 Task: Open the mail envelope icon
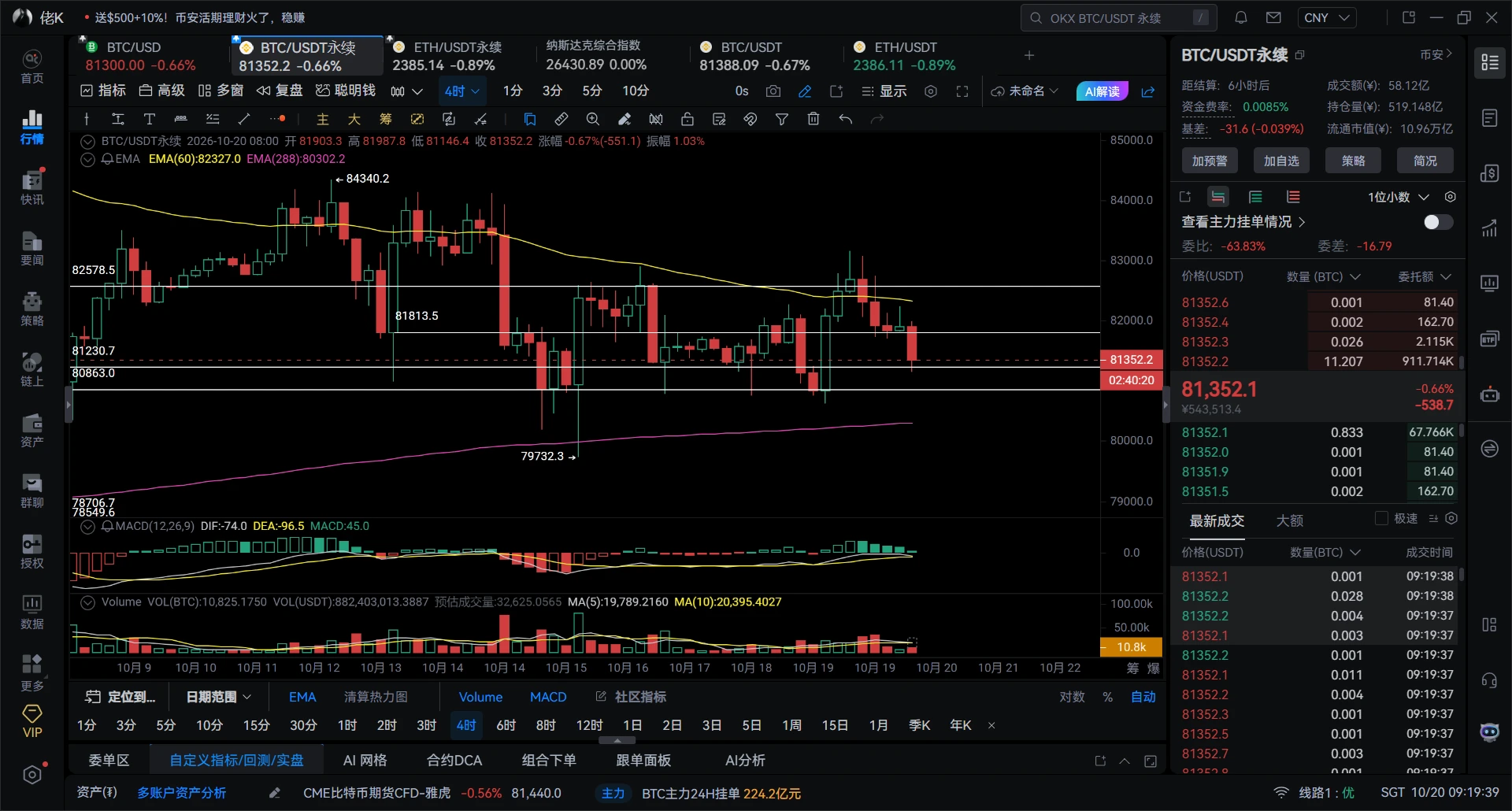(x=1273, y=18)
